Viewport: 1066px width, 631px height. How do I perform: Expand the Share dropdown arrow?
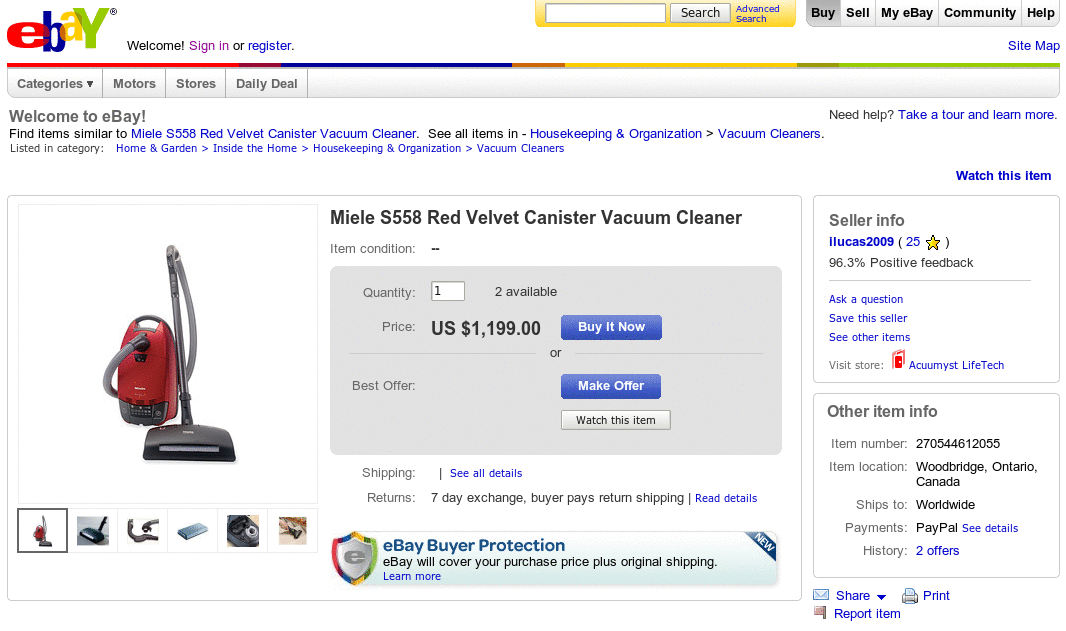pyautogui.click(x=881, y=597)
